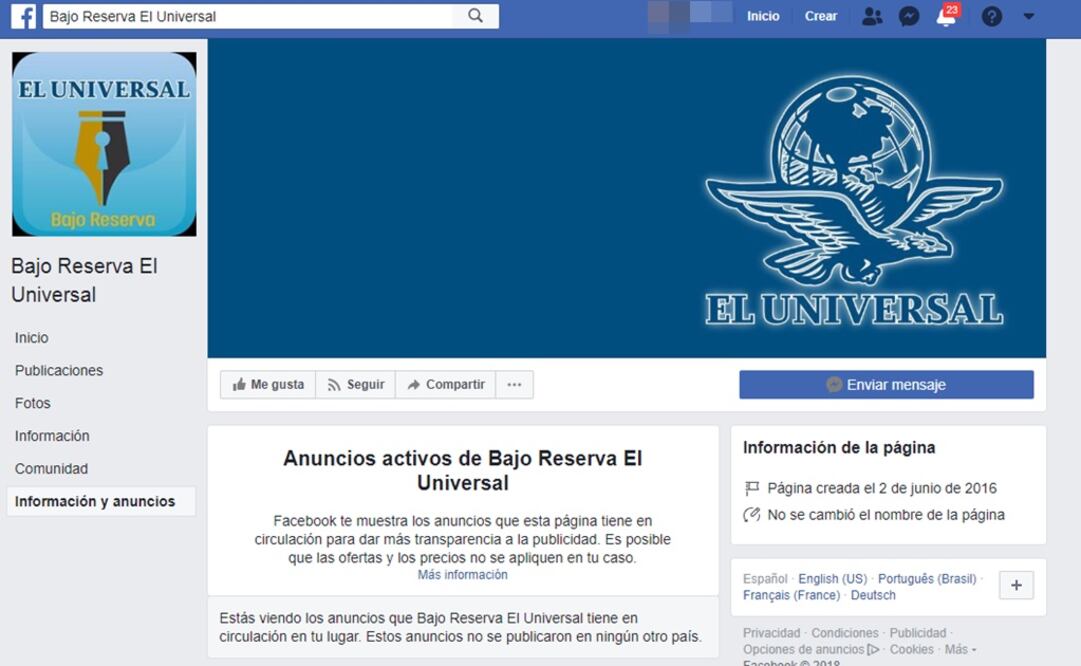Click the Enviar mensaje button
This screenshot has height=666, width=1081.
click(x=886, y=383)
